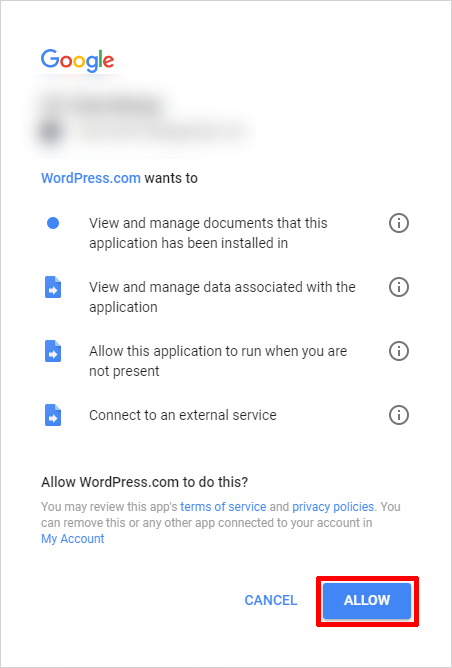
Task: Click 'Allow this application to run' text
Action: 218,361
